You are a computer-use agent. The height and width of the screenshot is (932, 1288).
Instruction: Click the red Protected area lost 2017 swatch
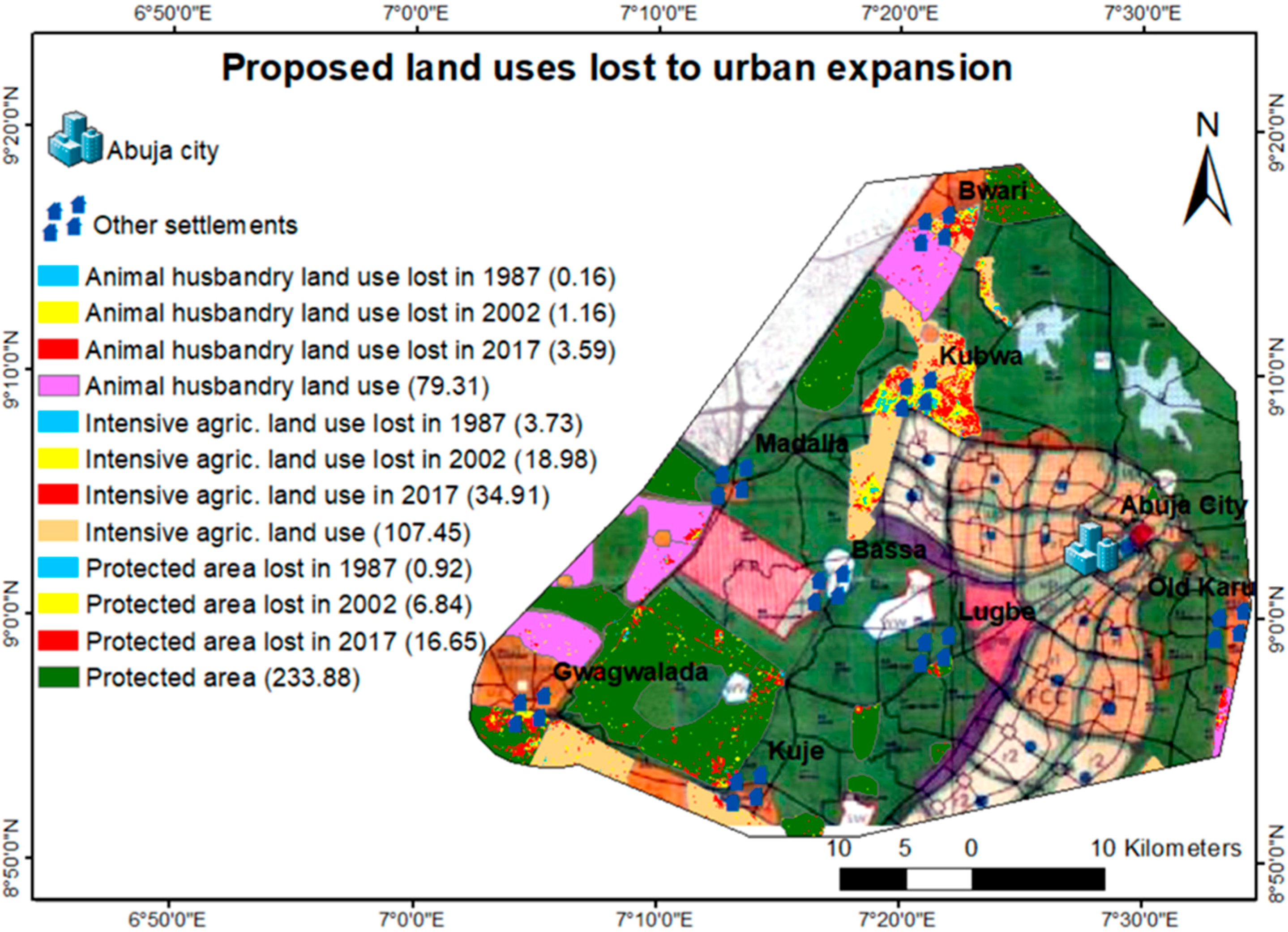coord(59,641)
